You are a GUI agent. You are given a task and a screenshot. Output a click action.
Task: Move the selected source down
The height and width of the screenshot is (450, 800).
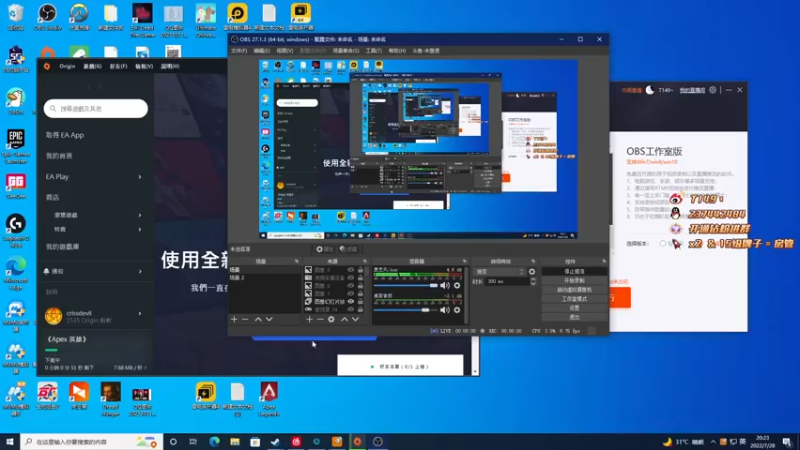pyautogui.click(x=356, y=319)
